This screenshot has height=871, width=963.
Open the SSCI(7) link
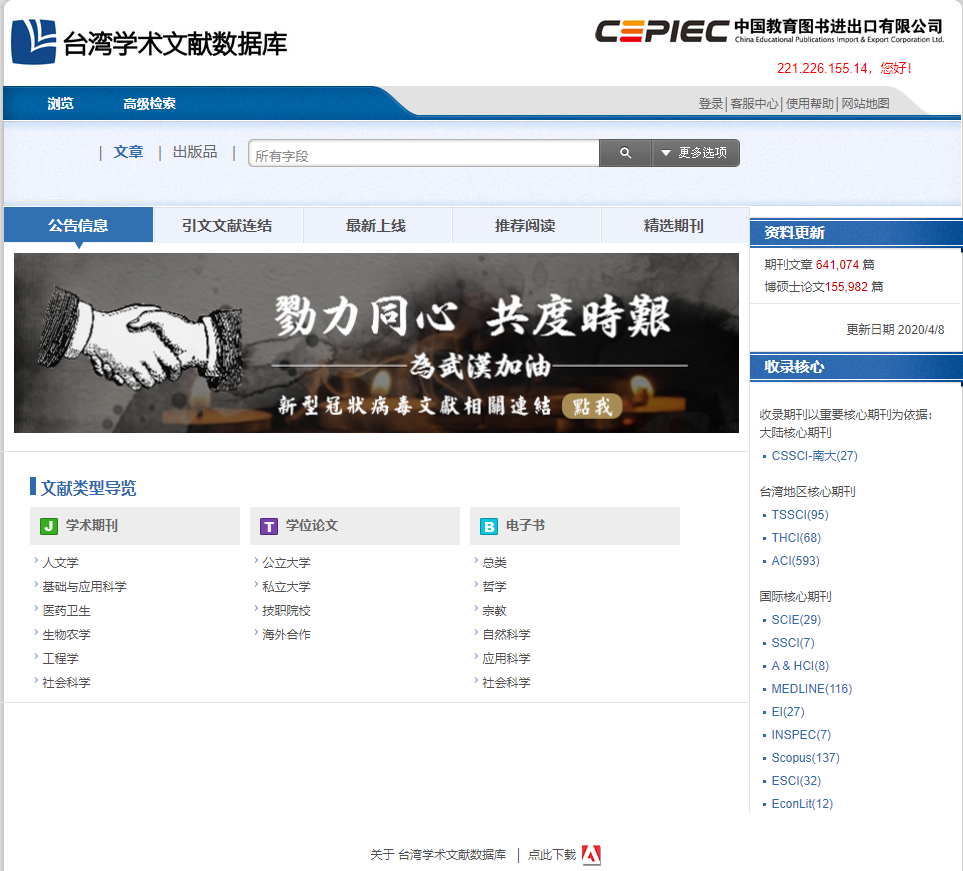(793, 643)
